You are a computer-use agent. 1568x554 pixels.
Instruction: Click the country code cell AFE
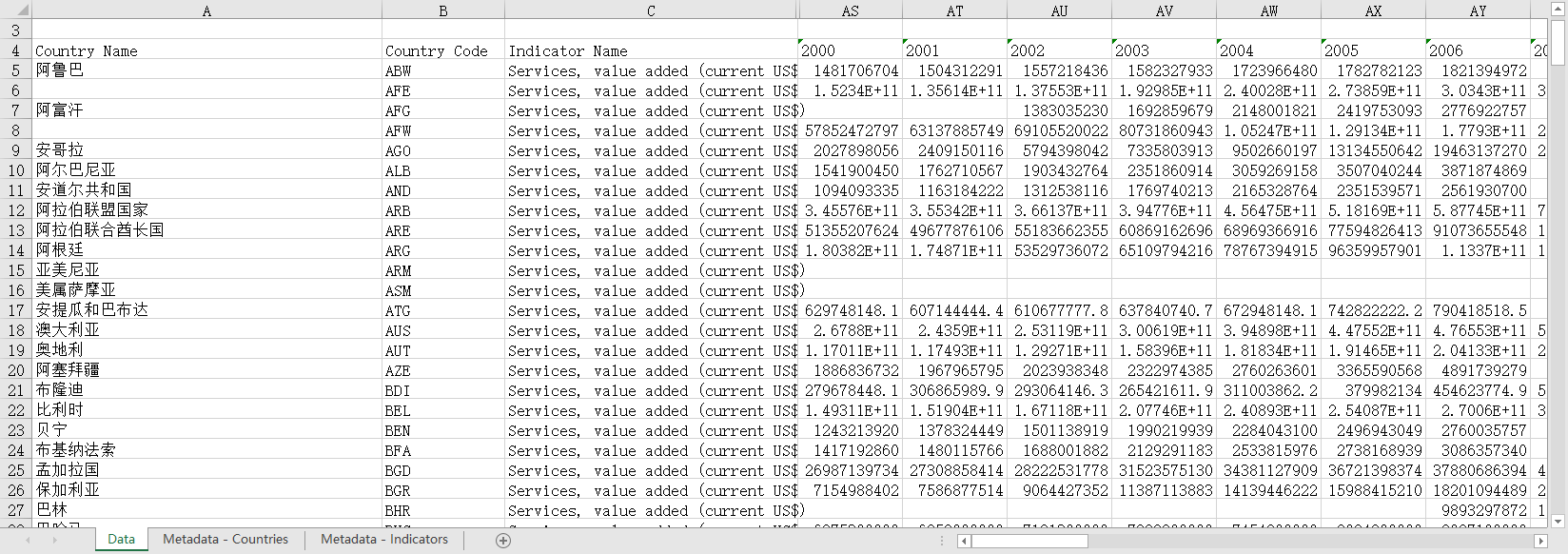(x=443, y=90)
